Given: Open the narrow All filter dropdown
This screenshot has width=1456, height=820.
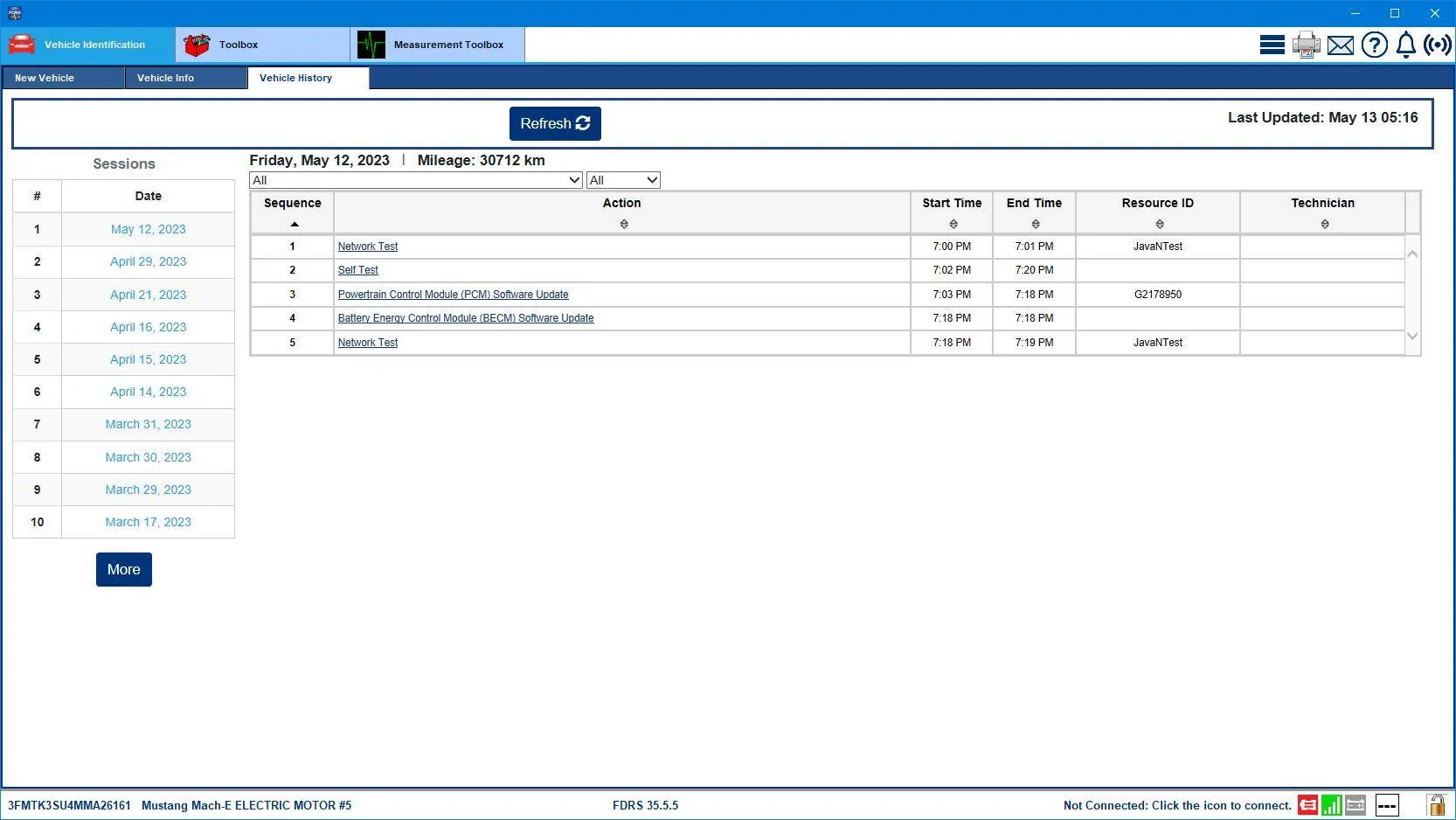Looking at the screenshot, I should coord(623,180).
